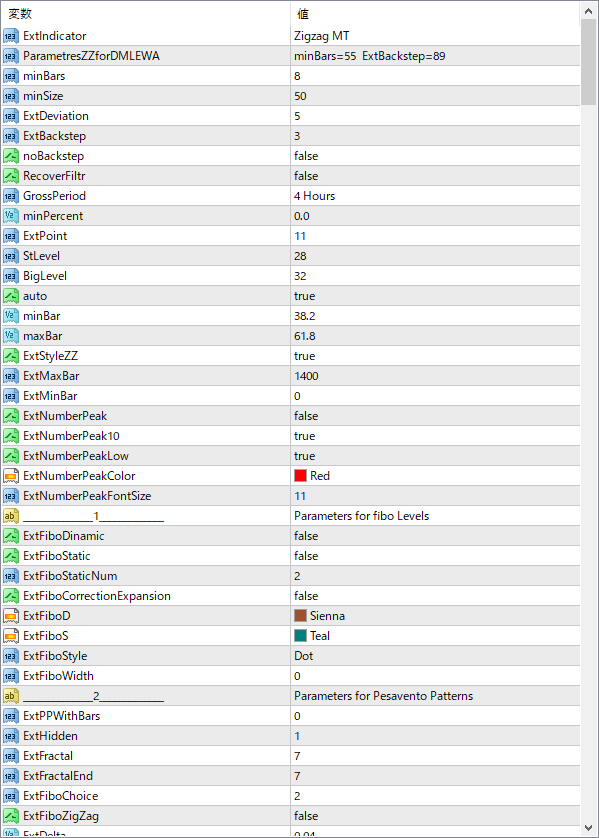This screenshot has width=599, height=838.
Task: Click the scrollbar down arrow
Action: click(x=588, y=827)
